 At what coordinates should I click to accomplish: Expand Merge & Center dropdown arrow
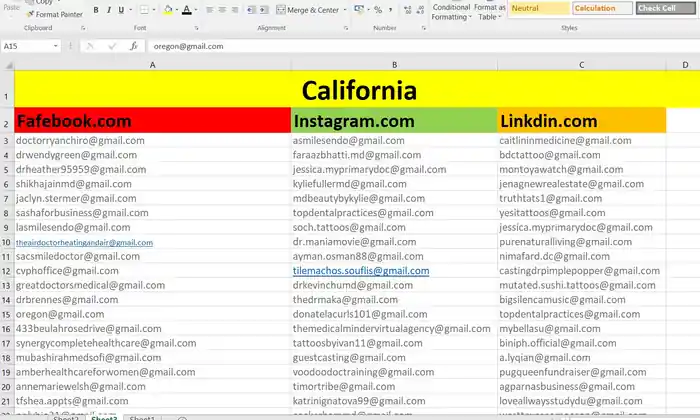coord(345,10)
